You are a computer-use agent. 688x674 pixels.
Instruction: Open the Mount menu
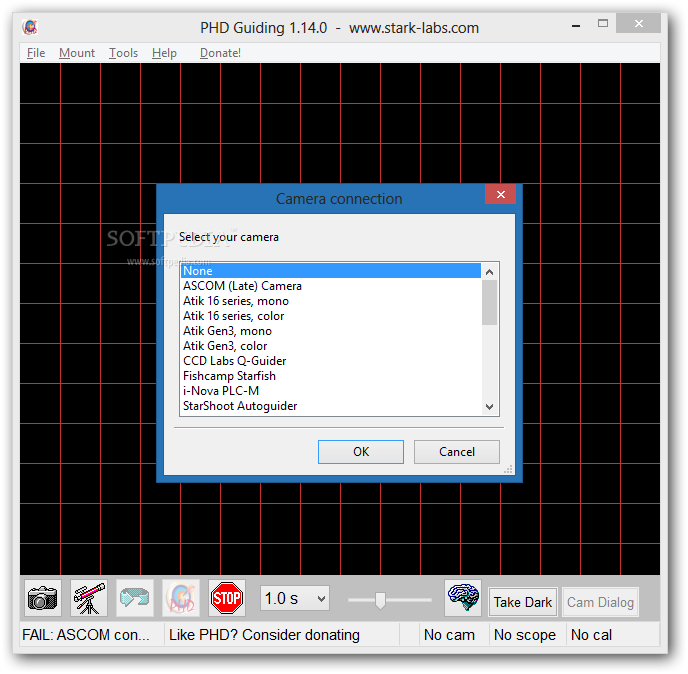coord(77,53)
